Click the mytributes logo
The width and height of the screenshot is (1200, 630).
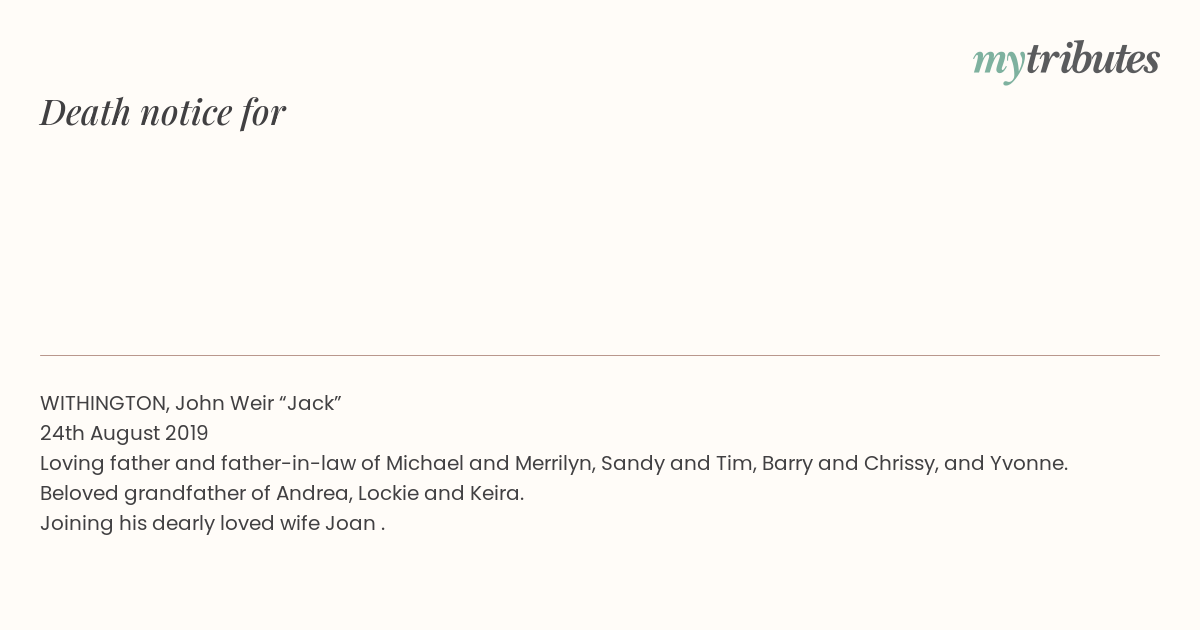[x=1066, y=61]
